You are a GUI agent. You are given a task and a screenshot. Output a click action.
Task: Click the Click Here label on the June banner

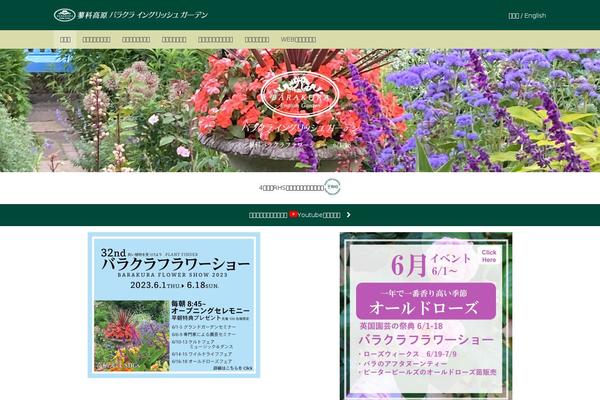coord(489,256)
